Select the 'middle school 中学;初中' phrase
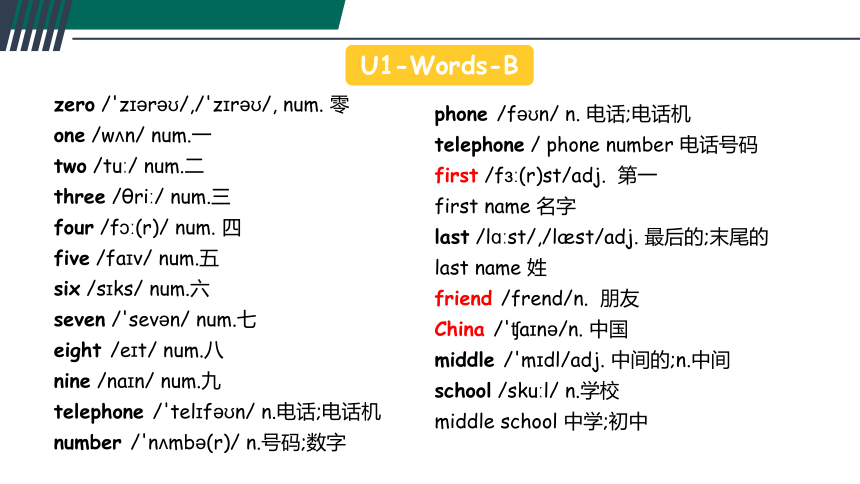Viewport: 860px width, 484px height. (x=541, y=421)
